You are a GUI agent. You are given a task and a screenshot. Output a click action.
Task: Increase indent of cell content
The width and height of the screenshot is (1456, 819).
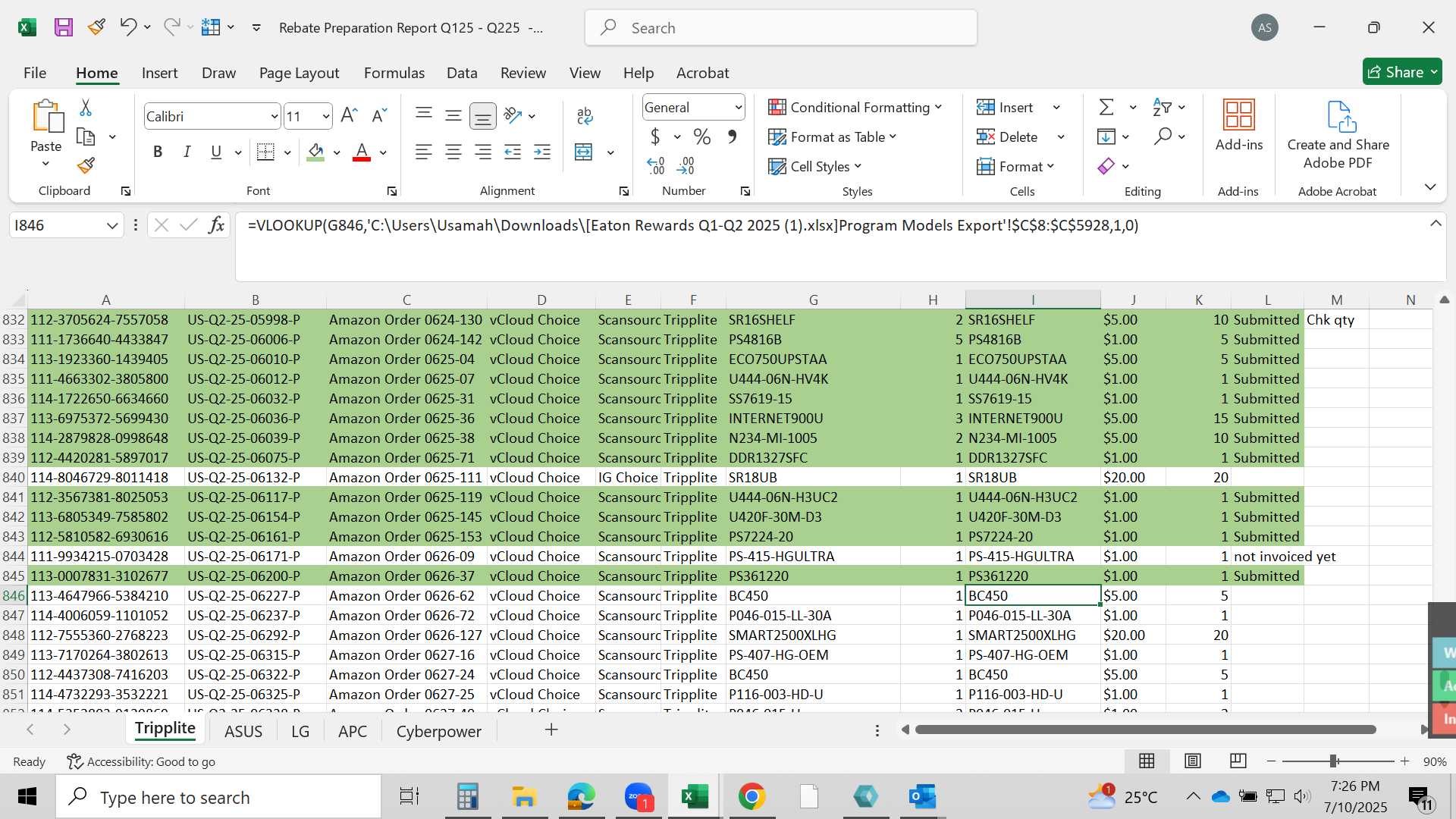[542, 152]
